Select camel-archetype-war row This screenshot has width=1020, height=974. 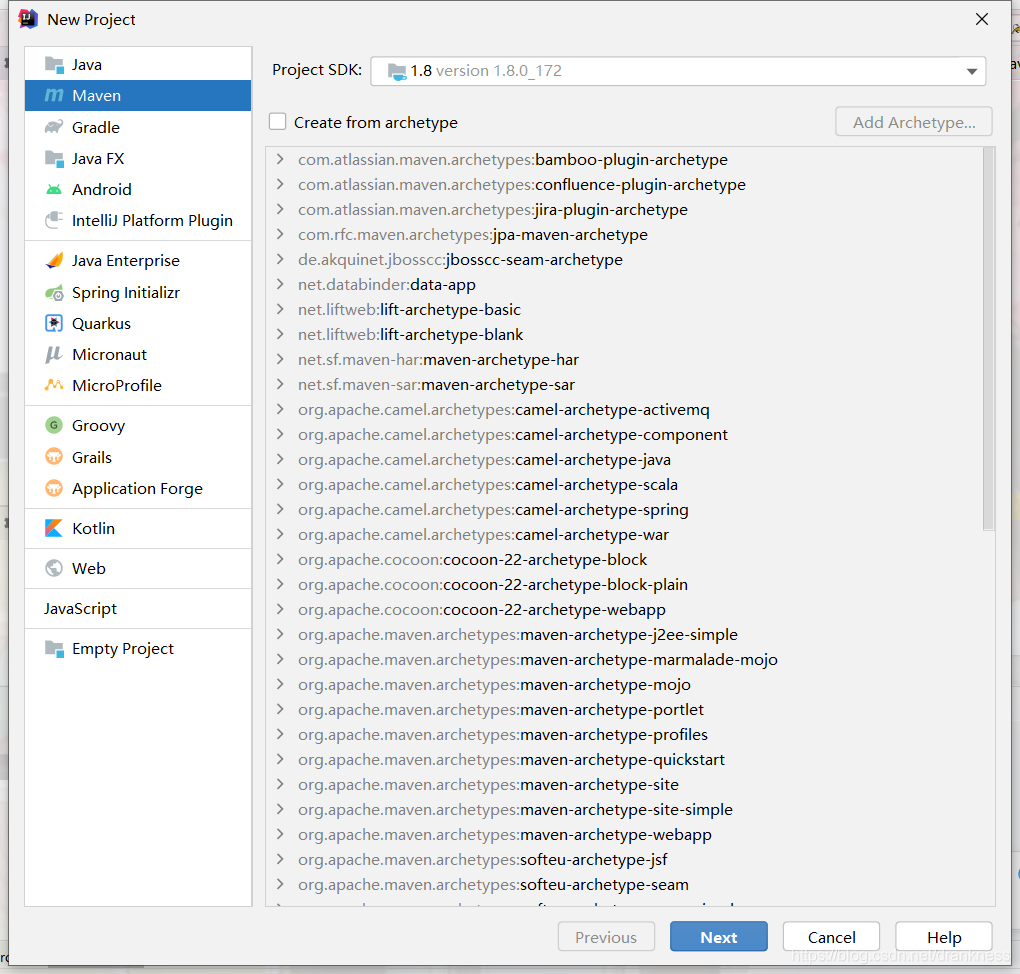[624, 534]
